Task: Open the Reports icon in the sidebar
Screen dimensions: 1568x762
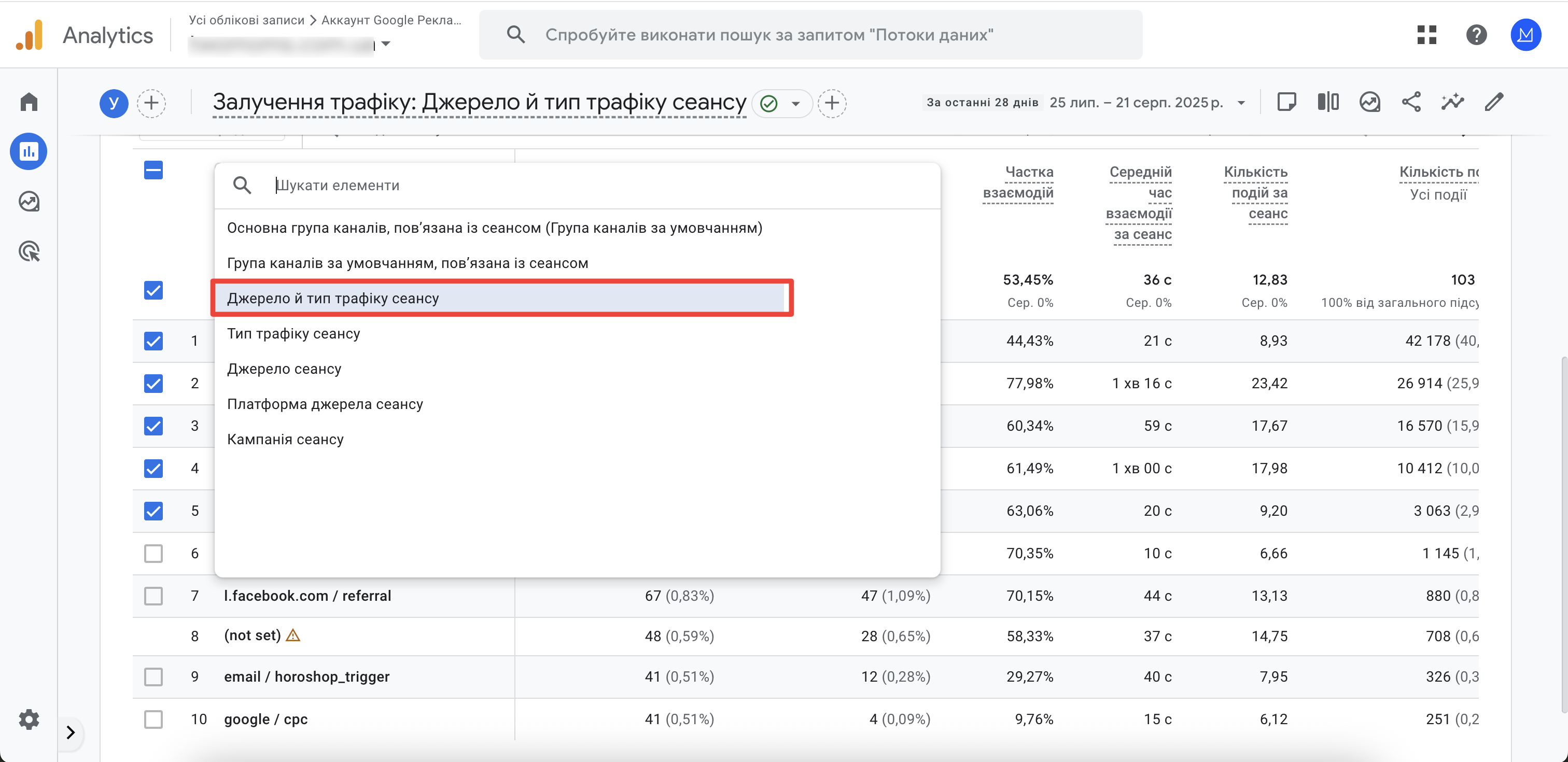Action: coord(29,151)
